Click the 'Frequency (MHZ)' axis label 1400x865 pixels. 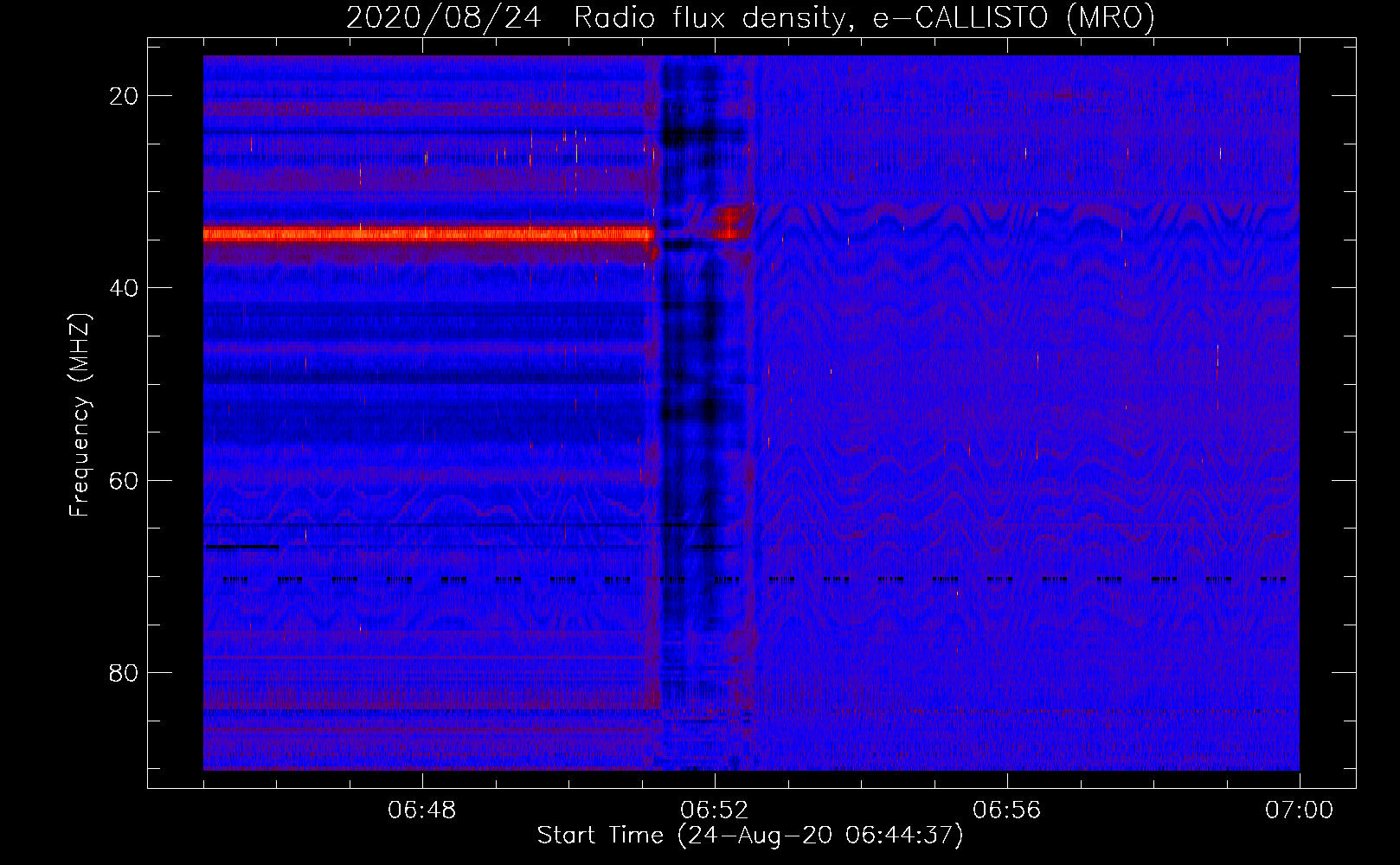[x=80, y=414]
